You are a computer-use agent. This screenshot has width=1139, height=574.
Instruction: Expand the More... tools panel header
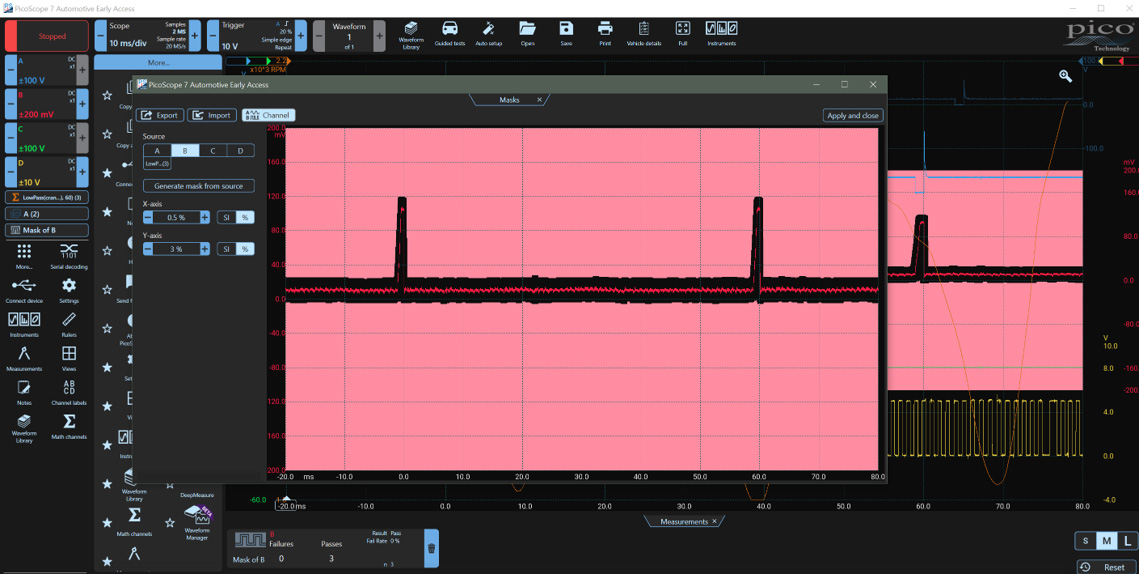coord(158,62)
